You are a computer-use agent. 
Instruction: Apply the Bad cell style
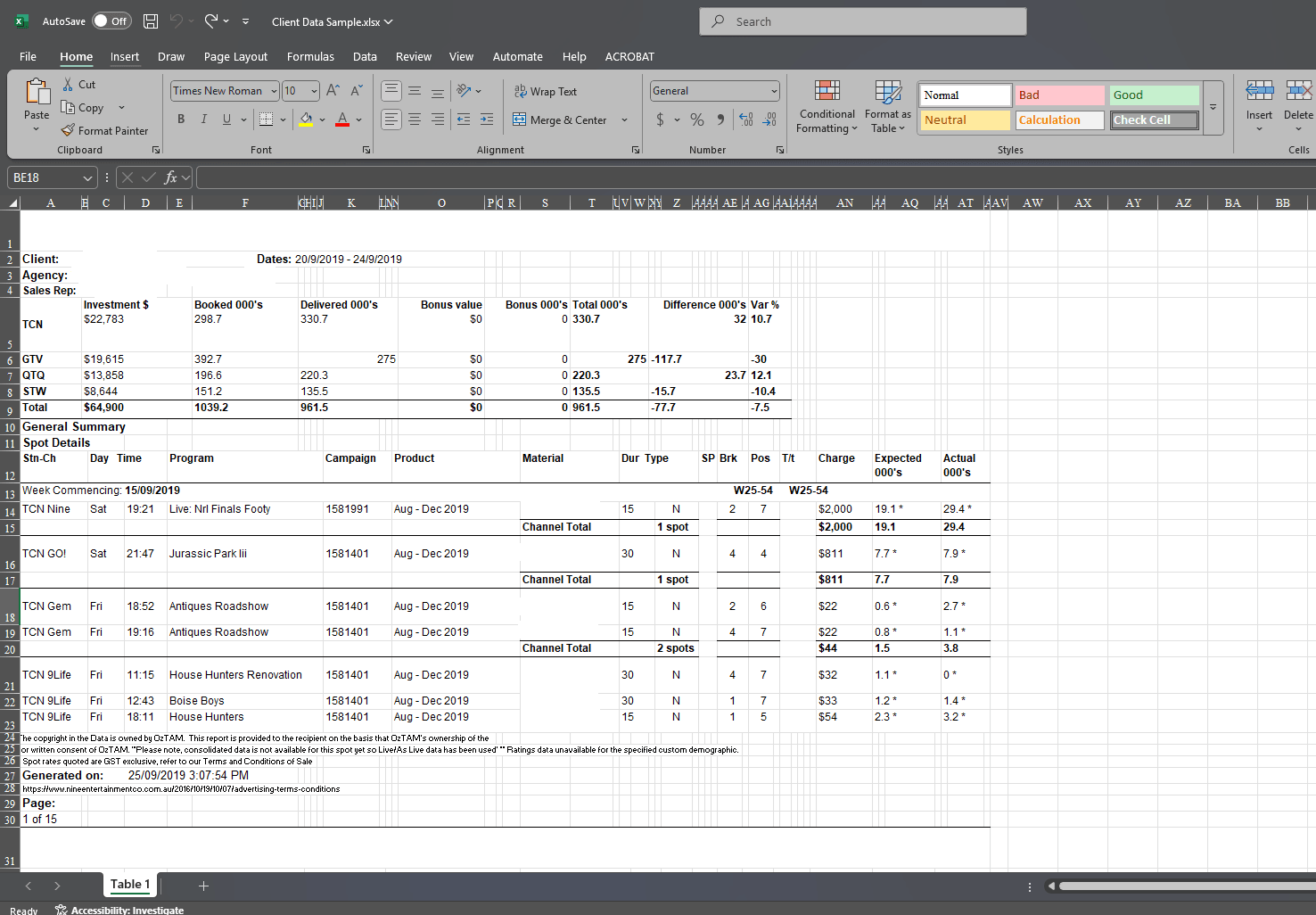1060,95
